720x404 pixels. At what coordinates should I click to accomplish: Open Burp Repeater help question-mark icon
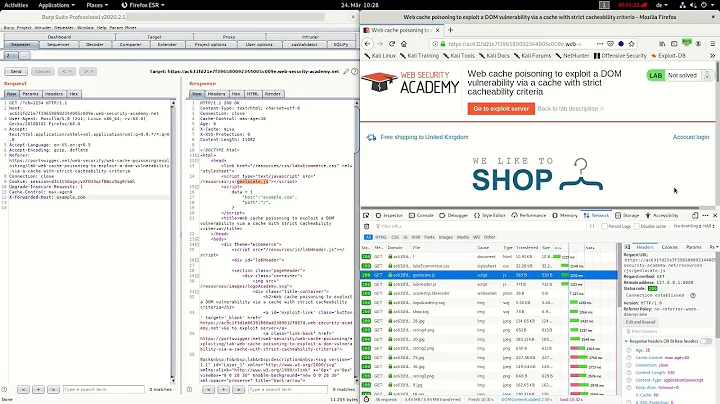(x=354, y=72)
